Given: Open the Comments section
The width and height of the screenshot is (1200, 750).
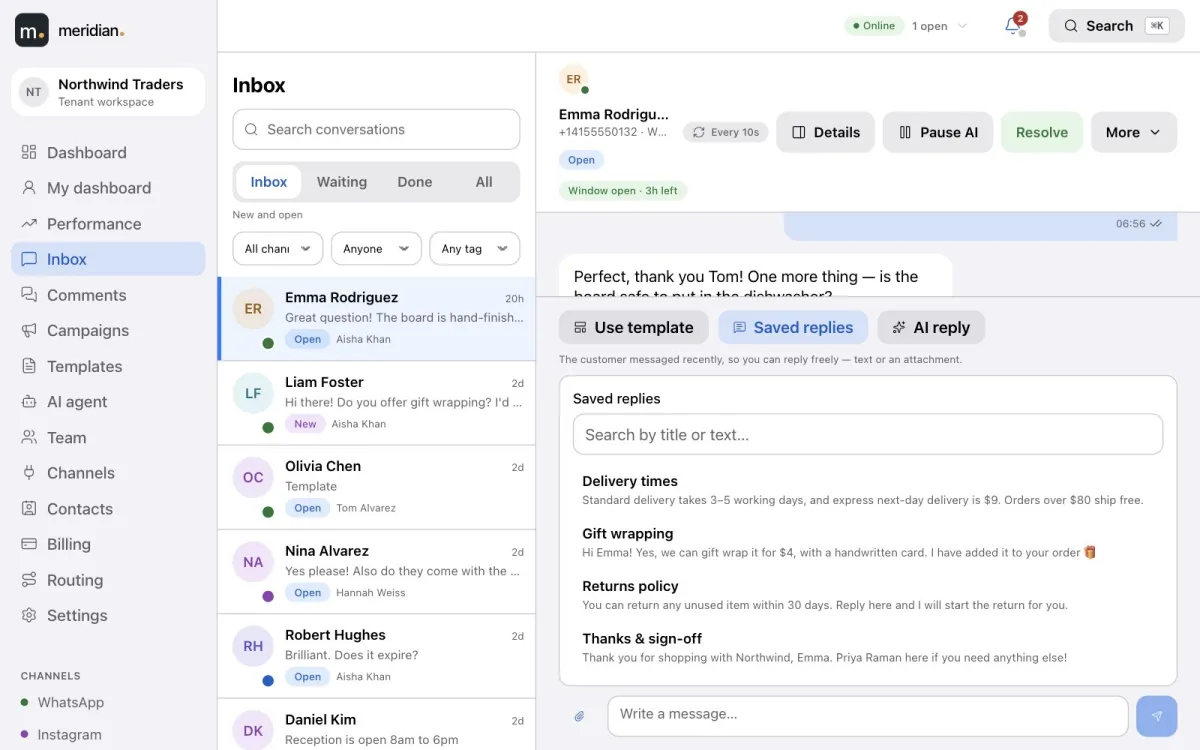Looking at the screenshot, I should tap(108, 295).
